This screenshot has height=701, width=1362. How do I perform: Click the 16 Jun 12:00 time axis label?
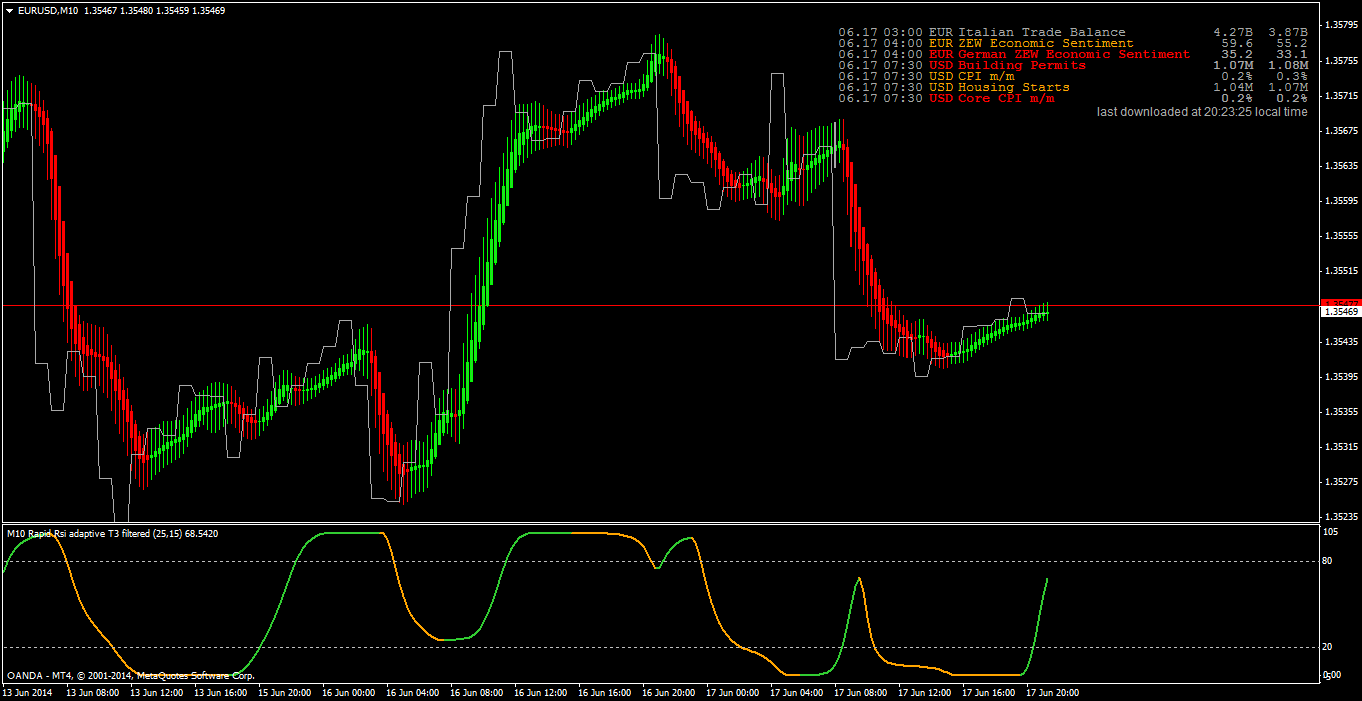(x=540, y=692)
